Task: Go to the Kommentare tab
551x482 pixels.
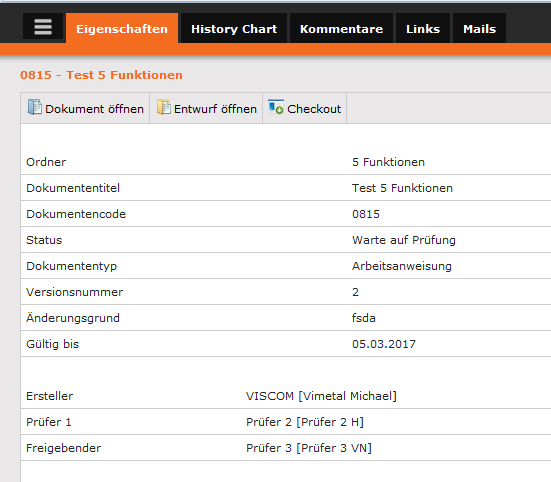Action: pos(341,28)
